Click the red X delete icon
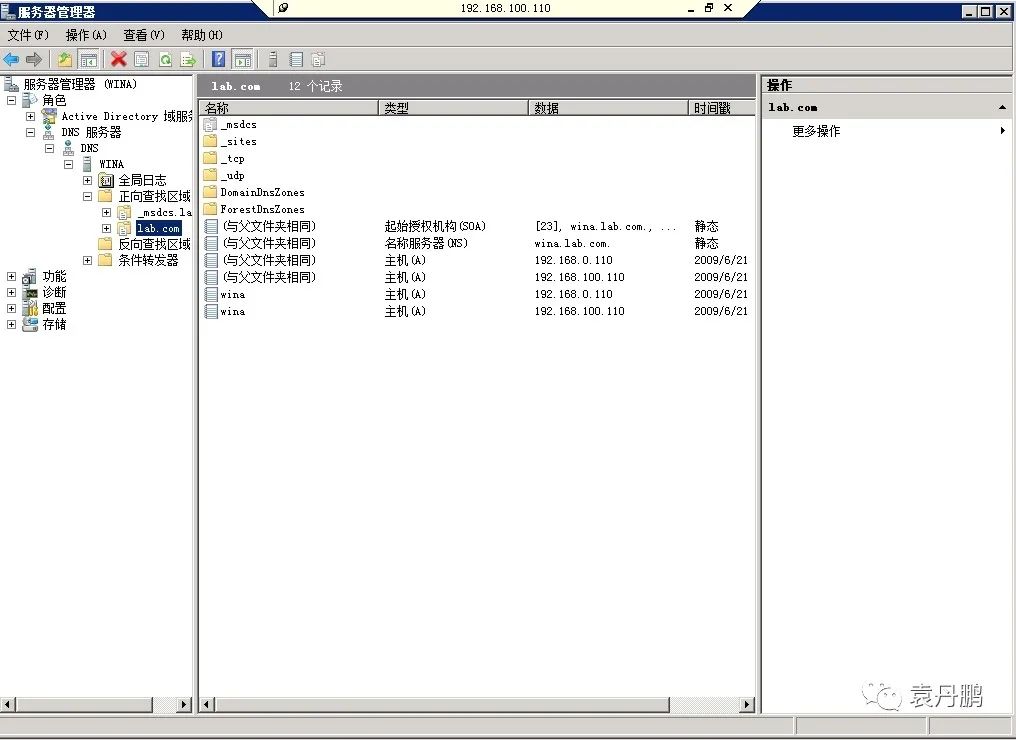Viewport: 1016px width, 740px height. [x=119, y=60]
